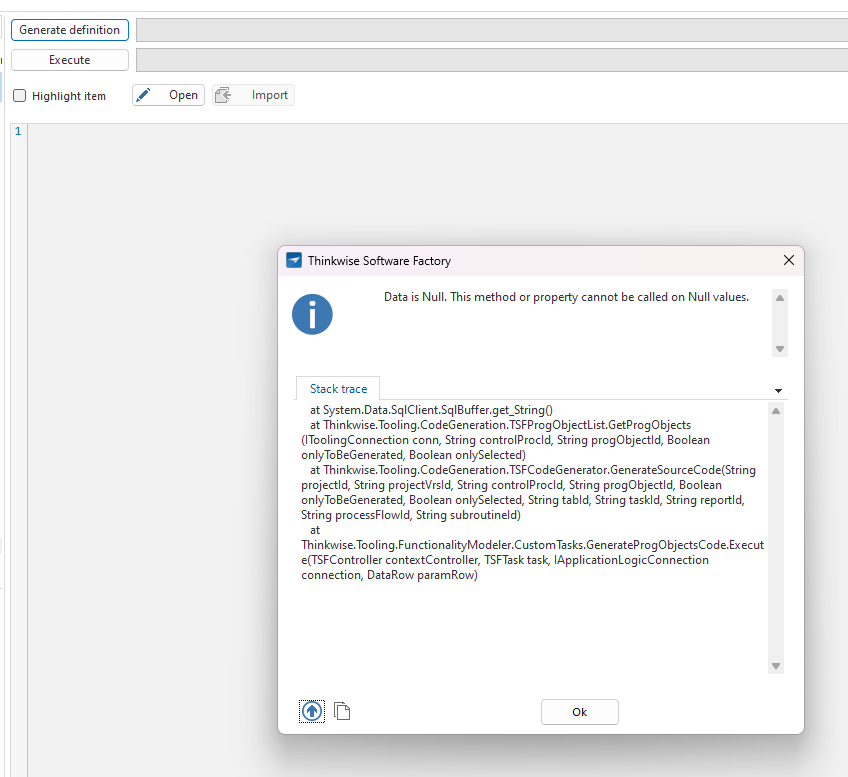Click the blue upload arrow icon in dialog
This screenshot has width=848, height=777.
[312, 711]
